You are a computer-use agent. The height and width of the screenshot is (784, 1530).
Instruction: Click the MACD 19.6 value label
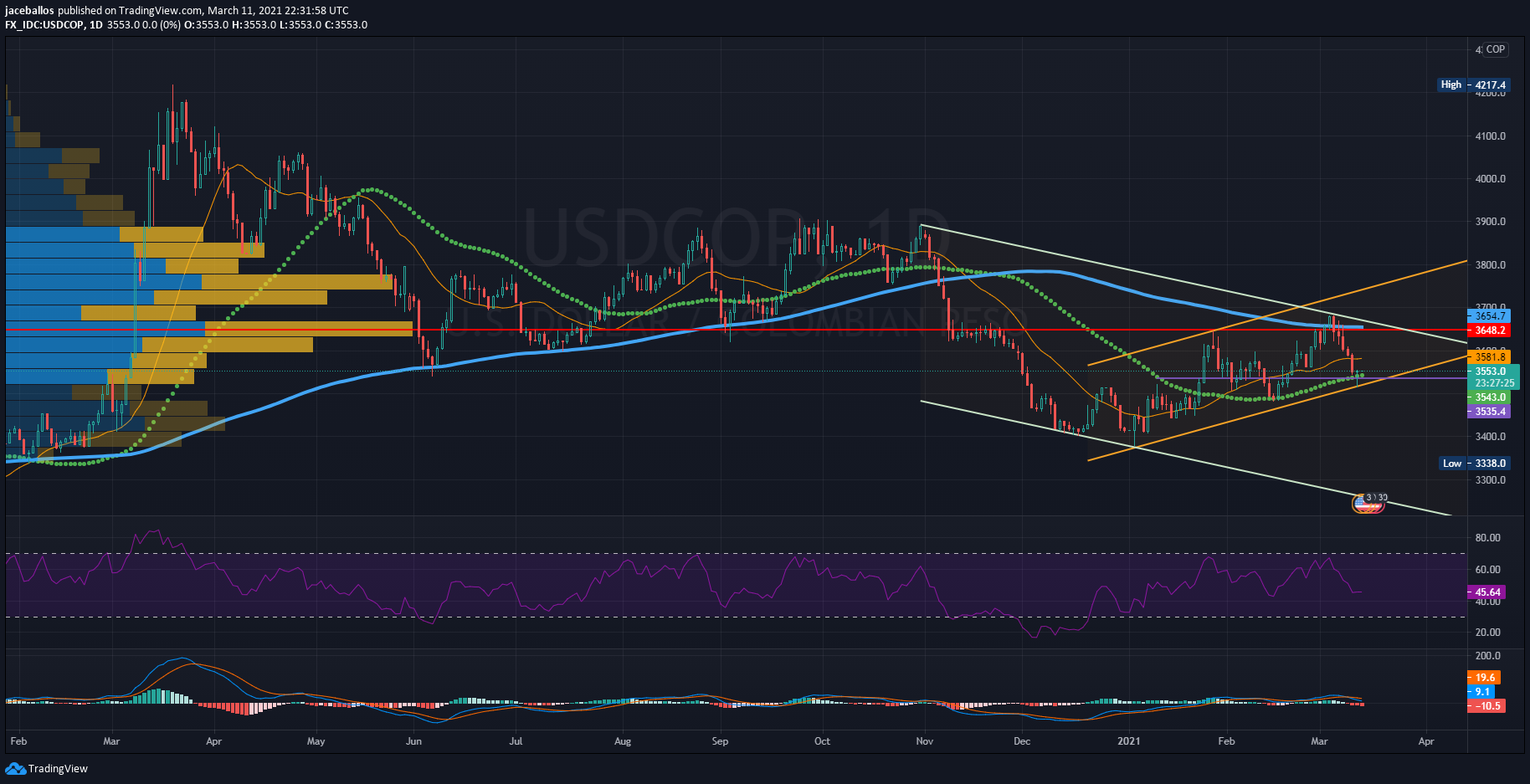1484,678
